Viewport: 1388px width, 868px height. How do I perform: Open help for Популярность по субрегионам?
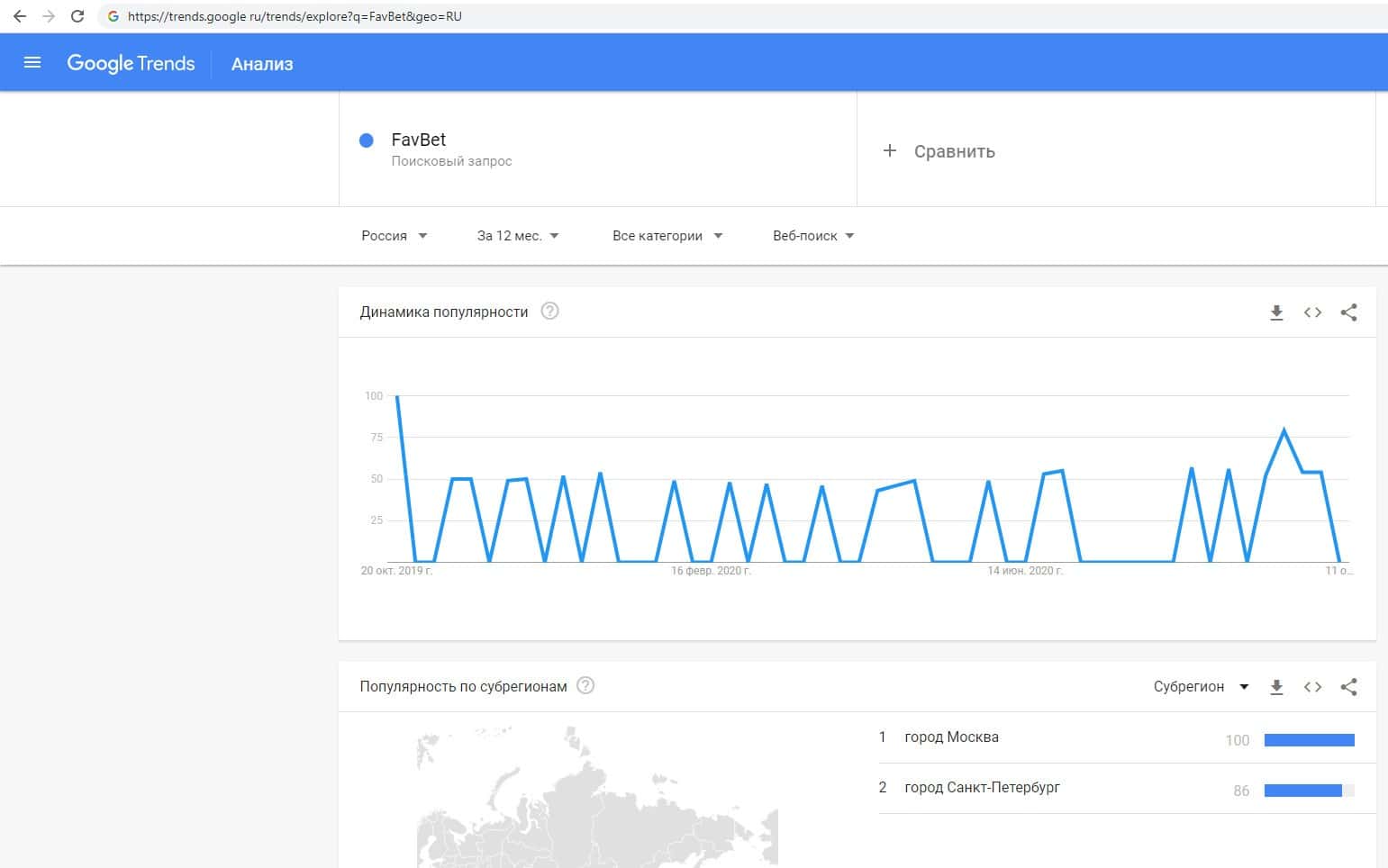point(585,686)
